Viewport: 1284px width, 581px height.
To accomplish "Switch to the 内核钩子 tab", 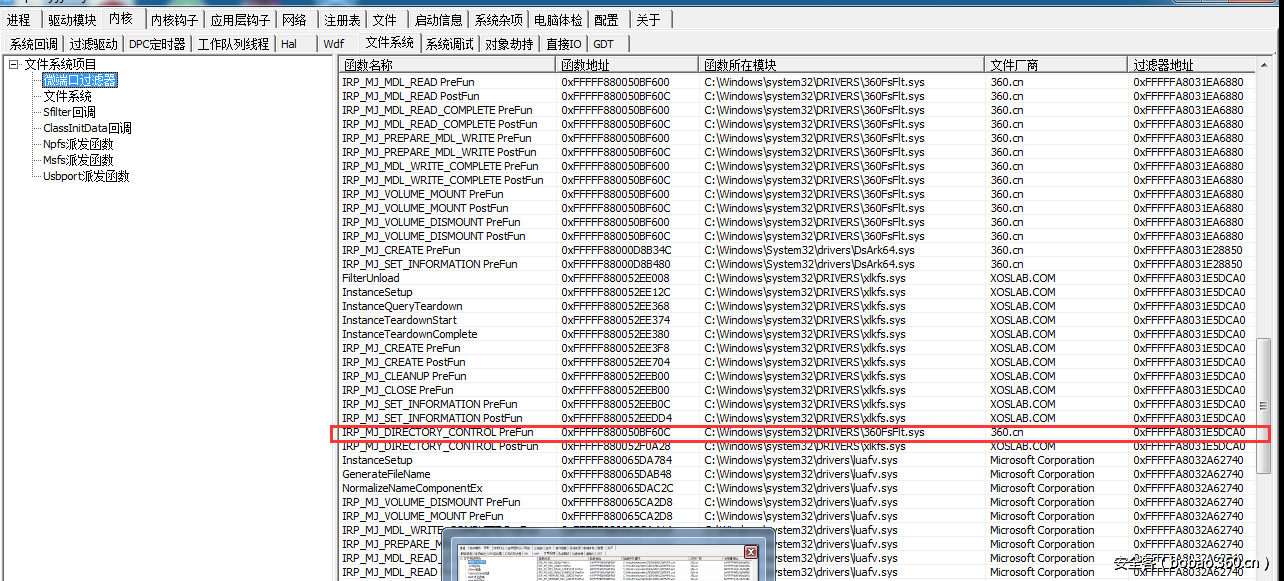I will (175, 20).
